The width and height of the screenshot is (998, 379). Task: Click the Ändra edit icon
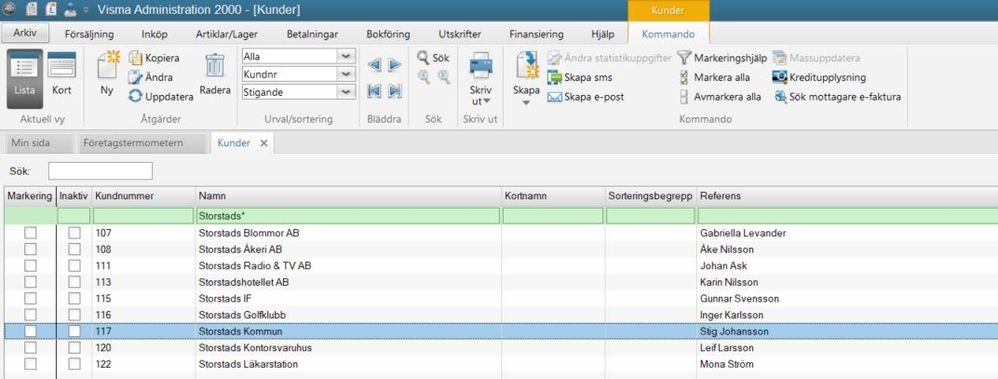click(x=136, y=78)
